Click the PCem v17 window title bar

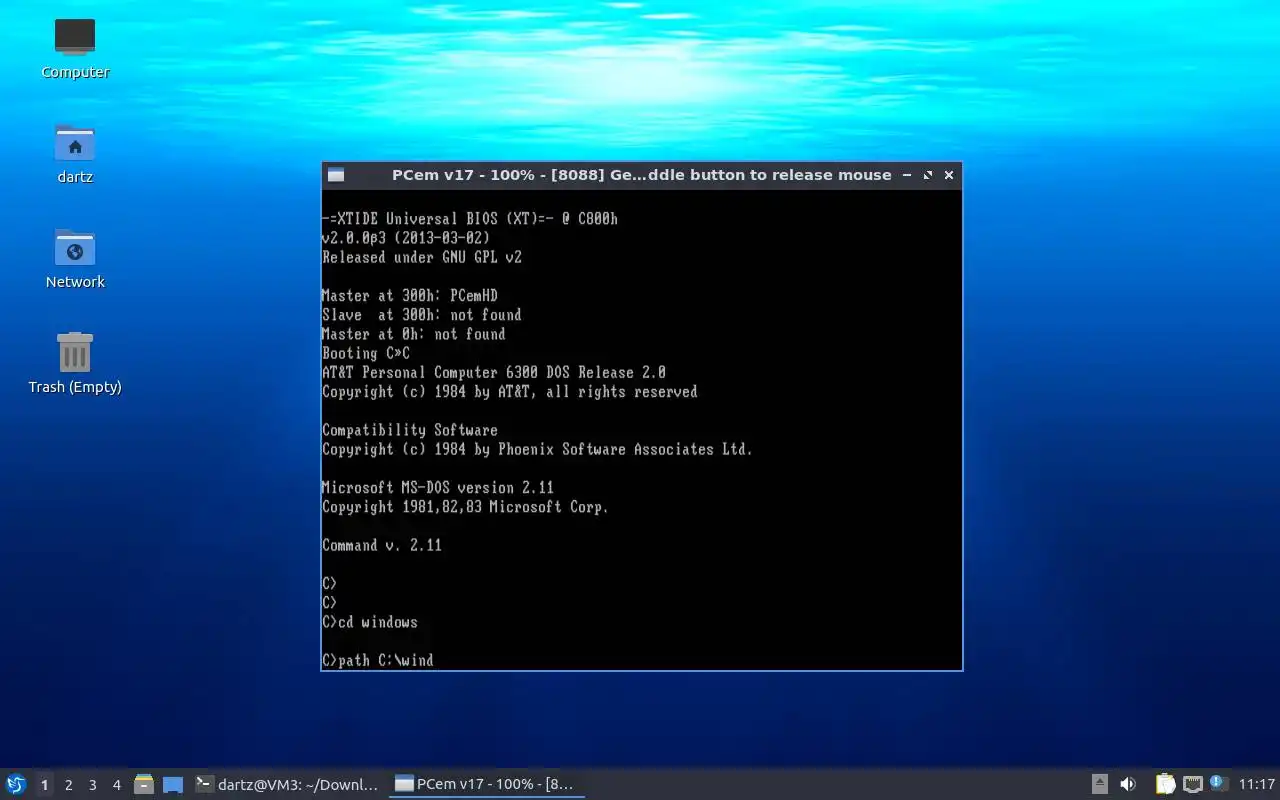641,175
